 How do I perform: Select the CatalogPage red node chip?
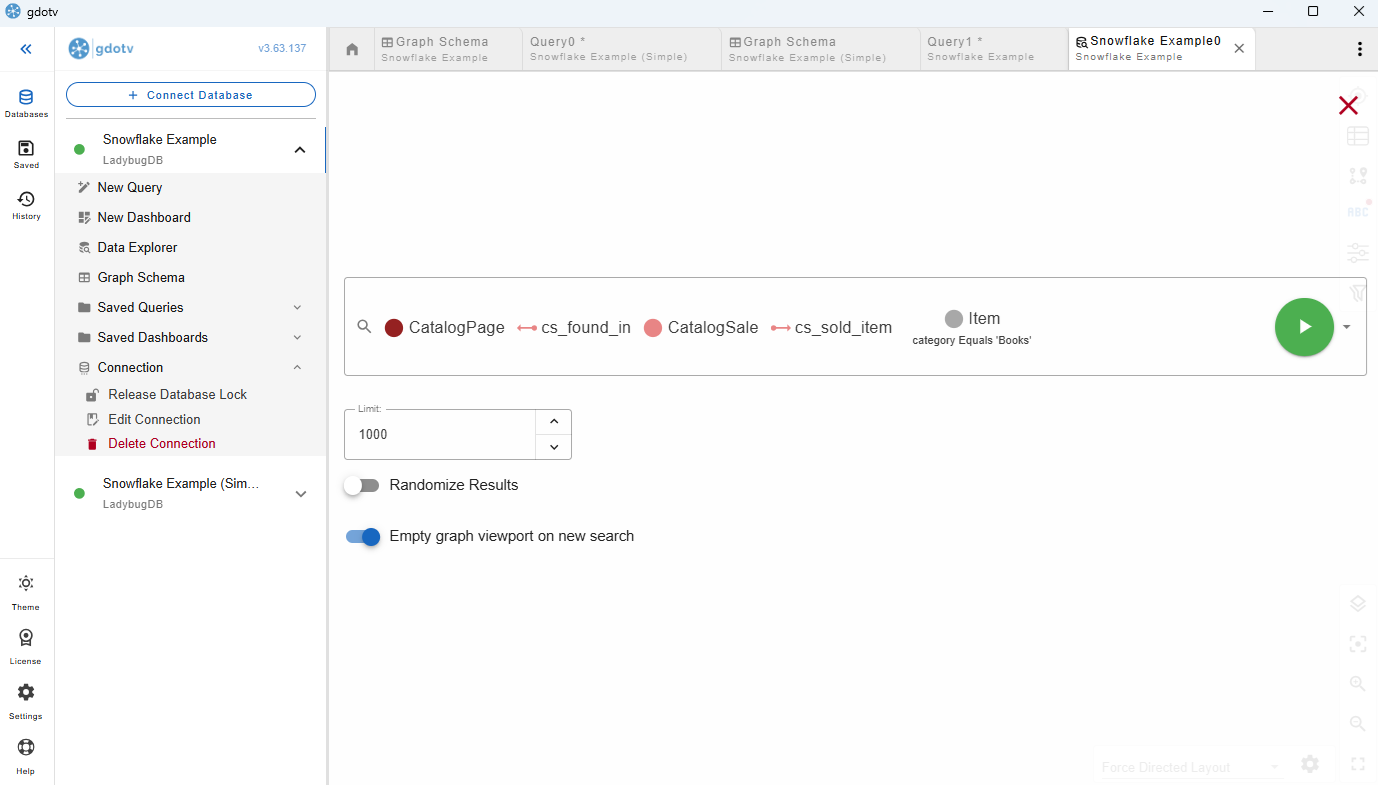445,327
